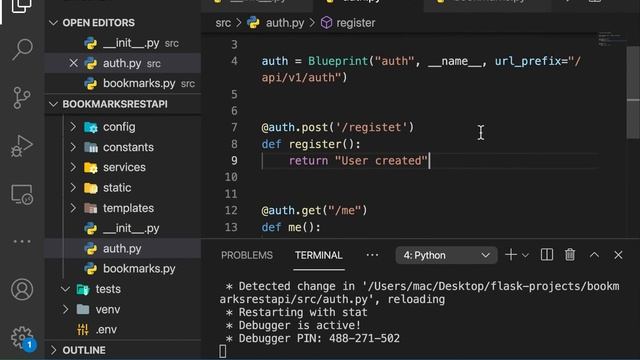This screenshot has height=360, width=640.
Task: Open the launch profile dropdown arrow
Action: click(525, 256)
